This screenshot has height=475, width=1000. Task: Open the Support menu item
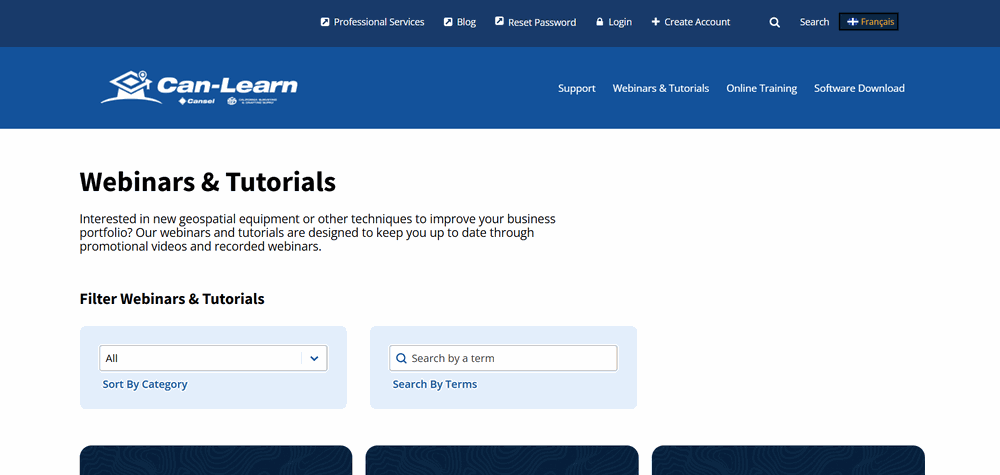(x=576, y=88)
